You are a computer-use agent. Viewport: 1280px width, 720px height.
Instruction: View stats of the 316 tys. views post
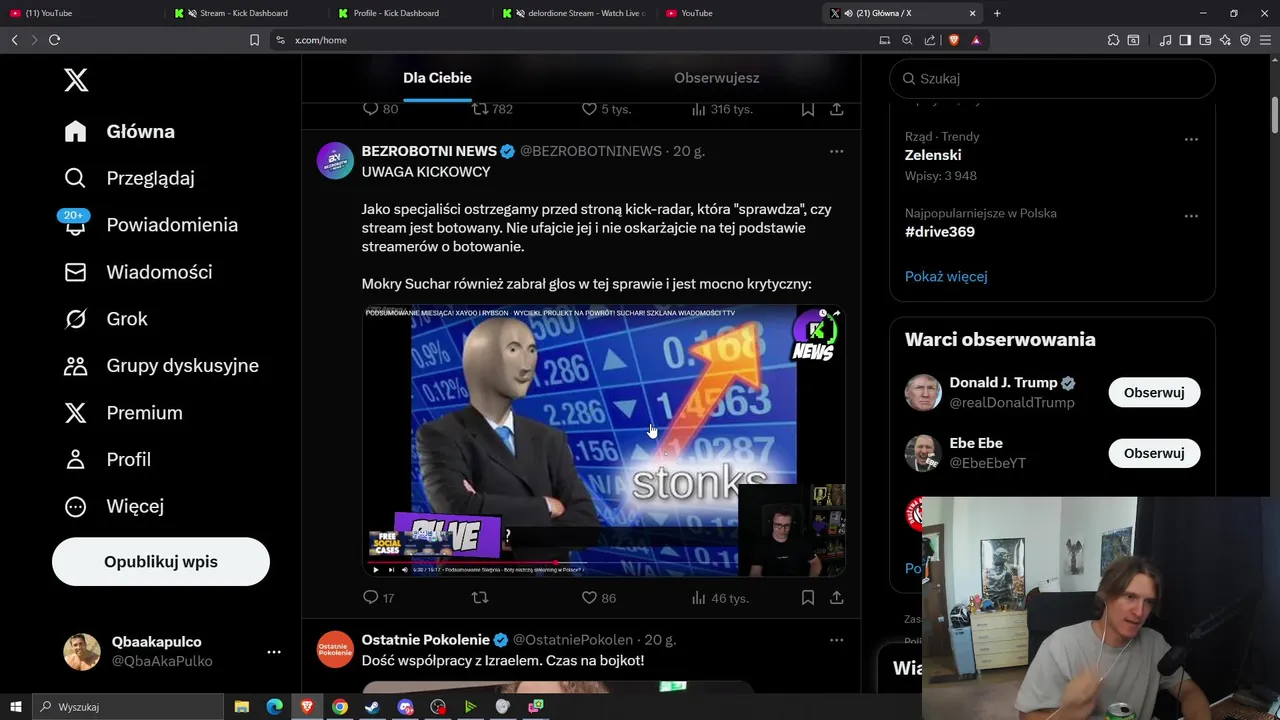point(721,109)
